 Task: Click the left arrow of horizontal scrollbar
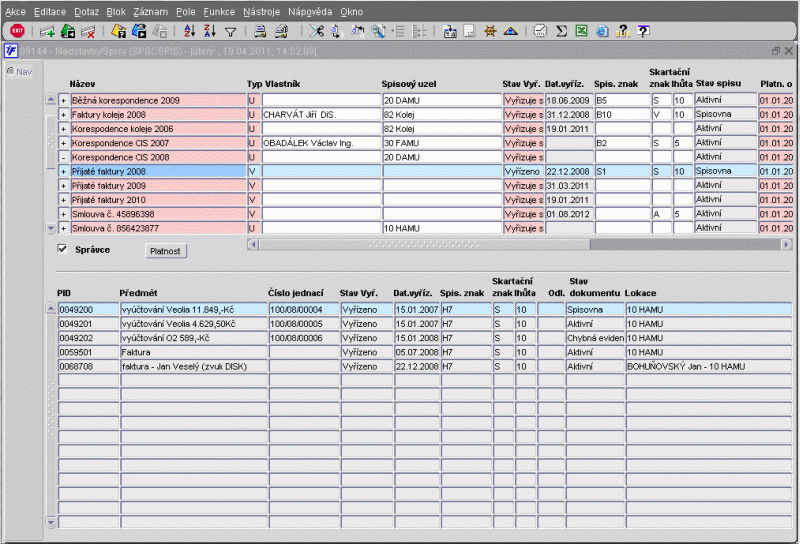click(254, 244)
